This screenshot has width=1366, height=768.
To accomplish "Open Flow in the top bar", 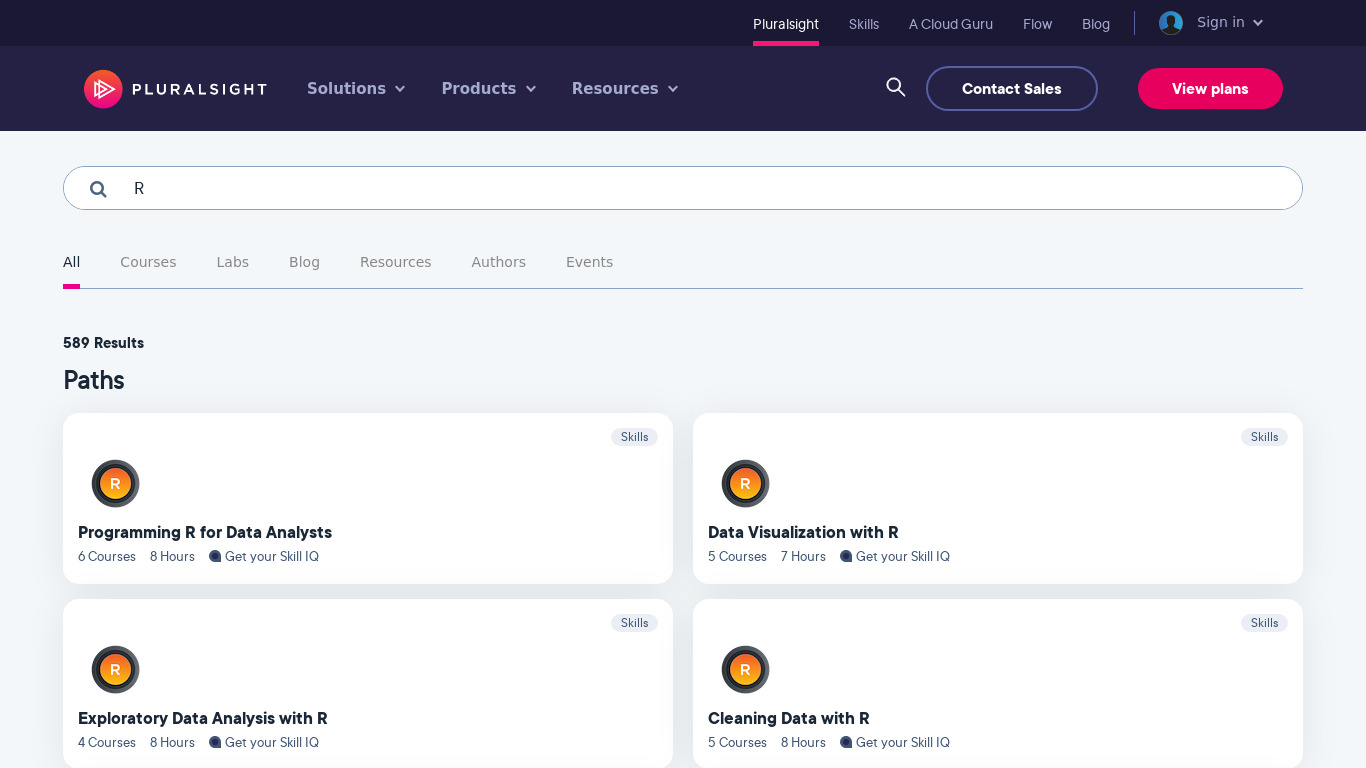I will [1038, 24].
